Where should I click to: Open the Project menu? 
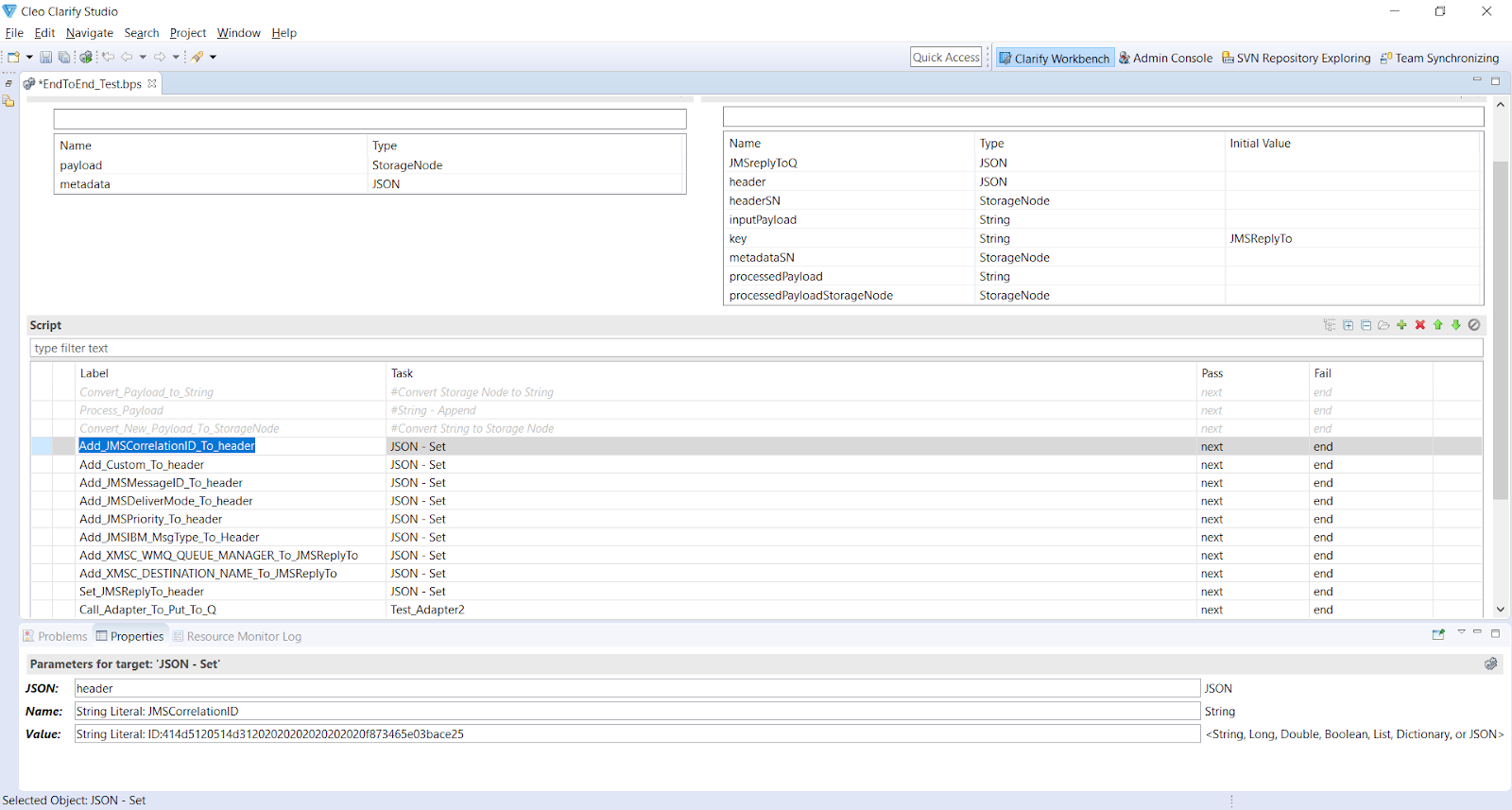click(x=188, y=33)
